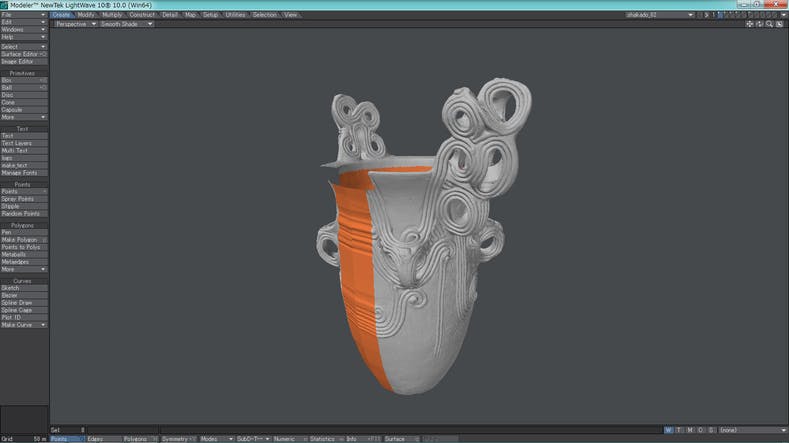Open the Perspective view type dropdown
This screenshot has width=789, height=443.
(74, 24)
